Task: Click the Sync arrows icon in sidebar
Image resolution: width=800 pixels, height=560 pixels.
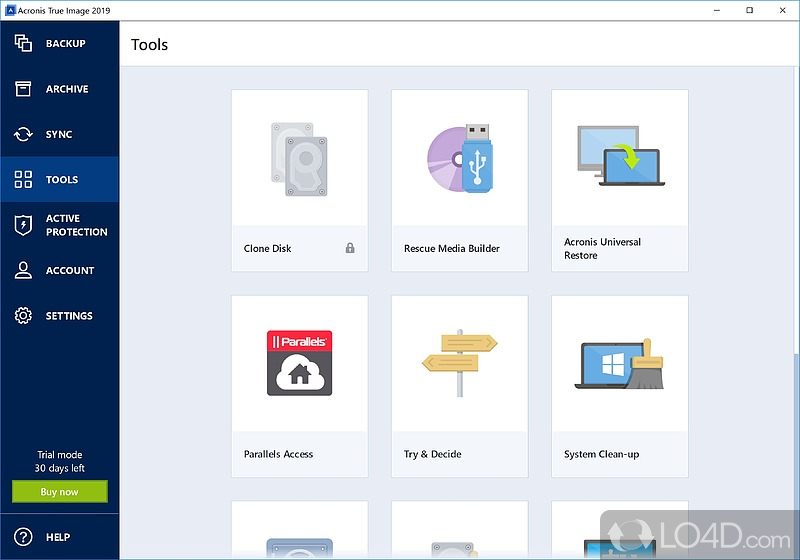Action: point(23,135)
